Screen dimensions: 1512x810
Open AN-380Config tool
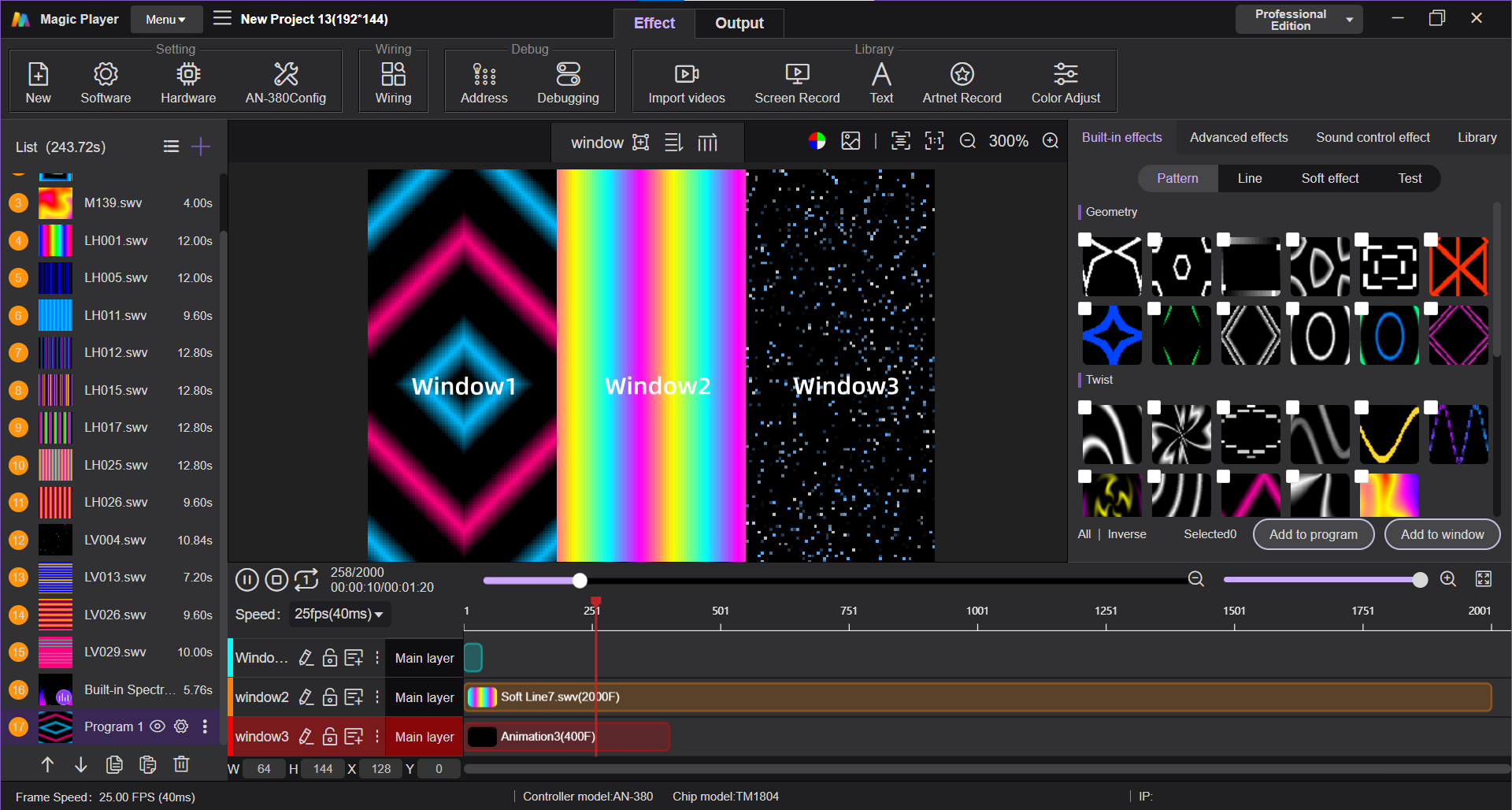click(285, 82)
